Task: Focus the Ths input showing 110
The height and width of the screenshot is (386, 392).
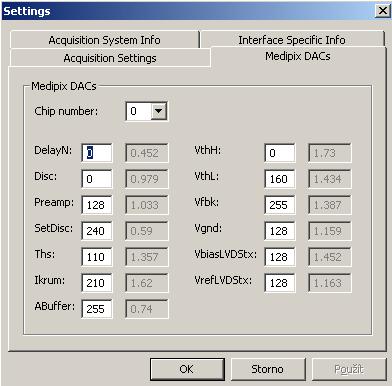Action: coord(97,257)
